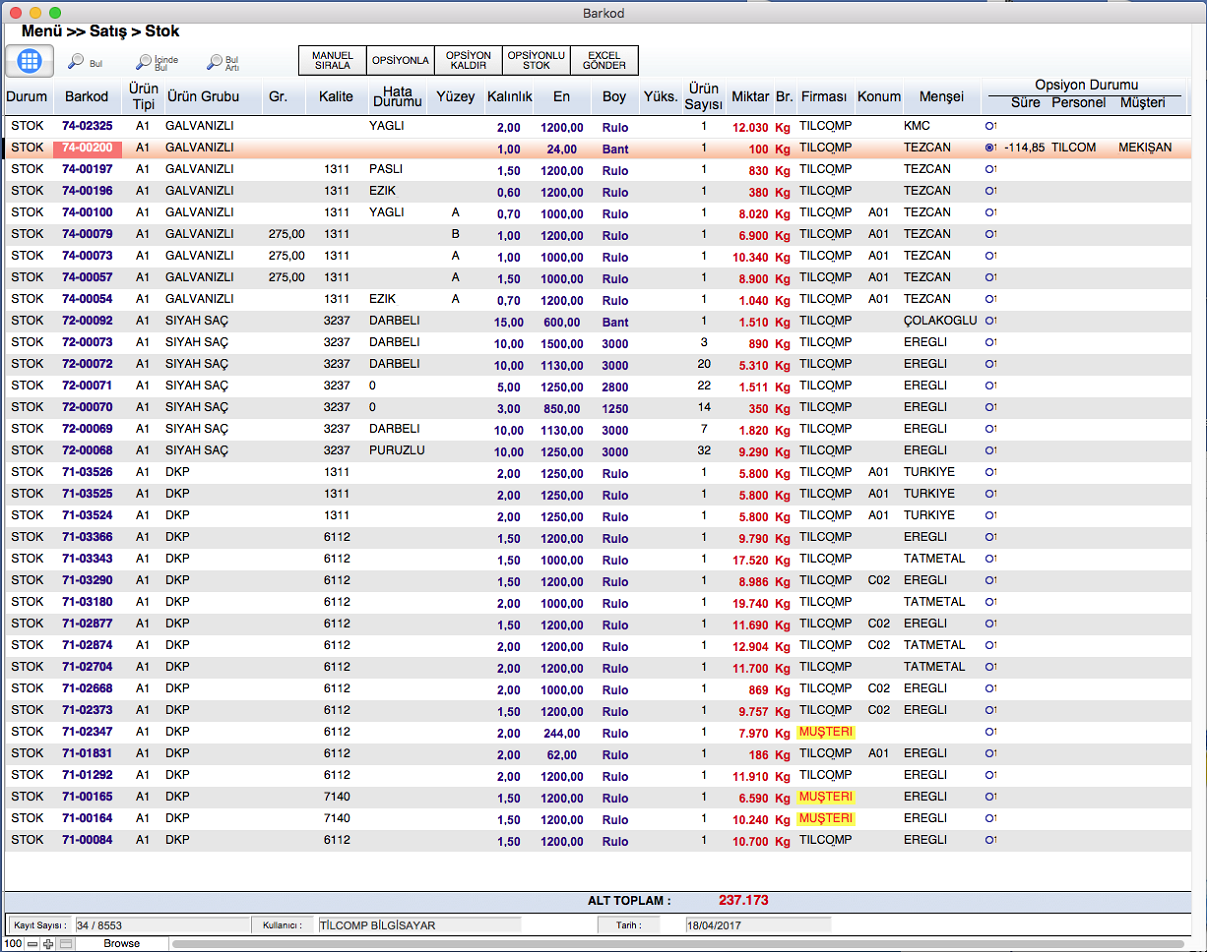Open the Browse mode popup menu
The width and height of the screenshot is (1207, 952).
click(x=121, y=944)
